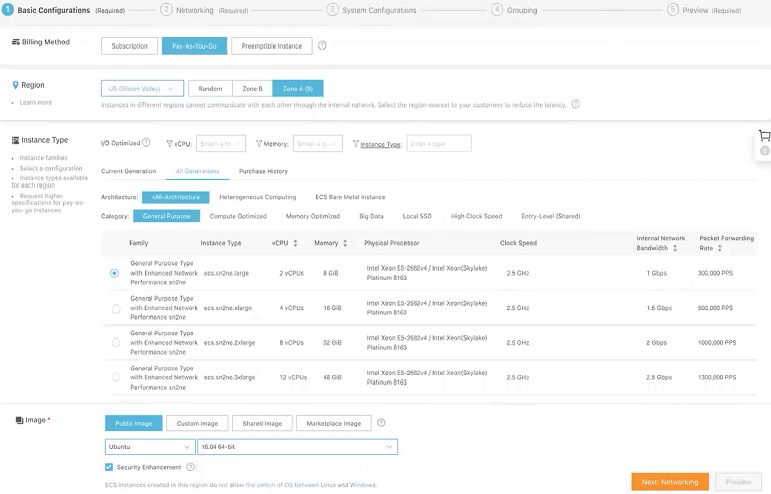Open the US (Silicon Valley) region dropdown
The height and width of the screenshot is (494, 771).
143,88
